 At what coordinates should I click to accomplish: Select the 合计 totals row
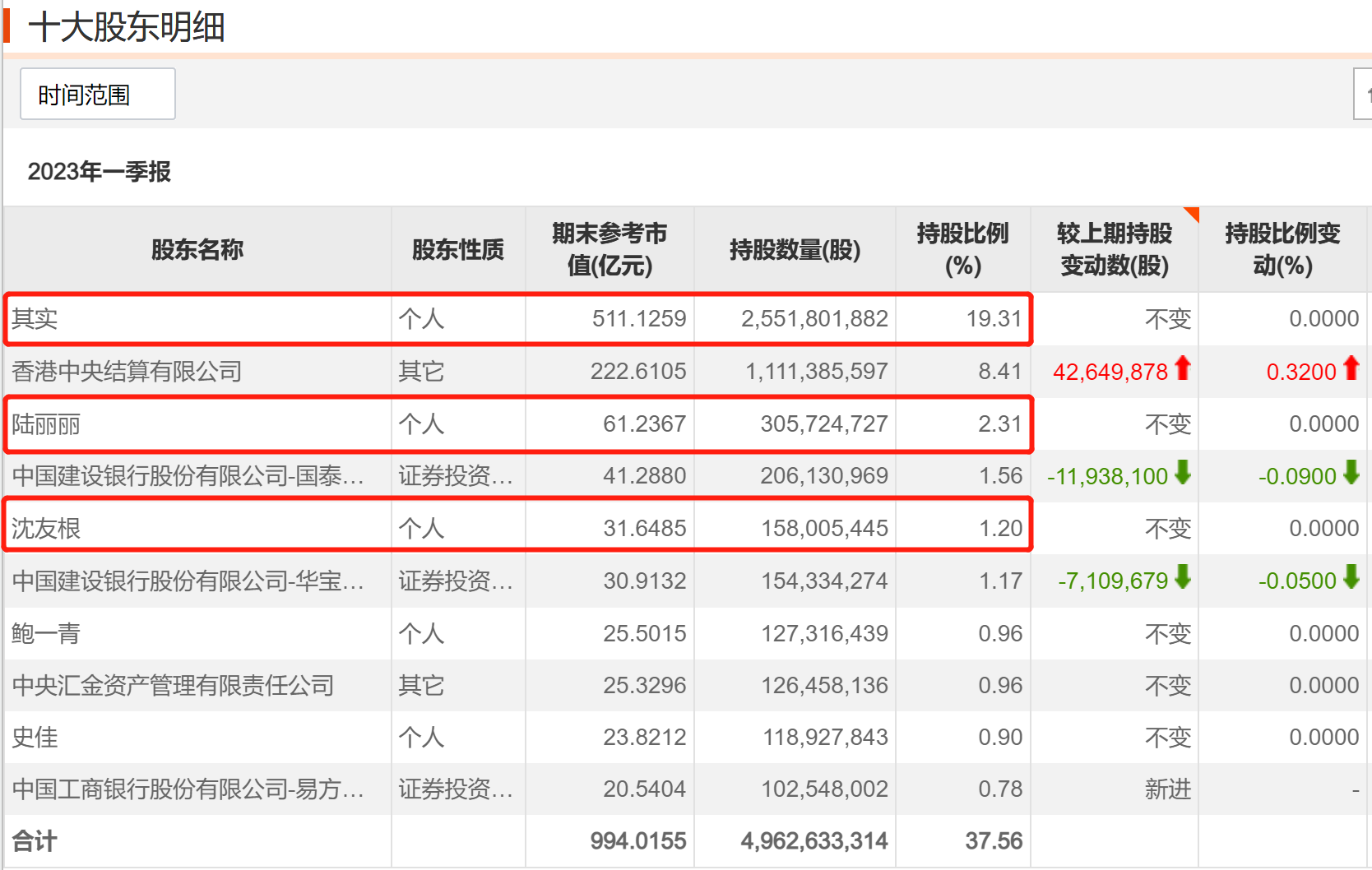pos(36,840)
